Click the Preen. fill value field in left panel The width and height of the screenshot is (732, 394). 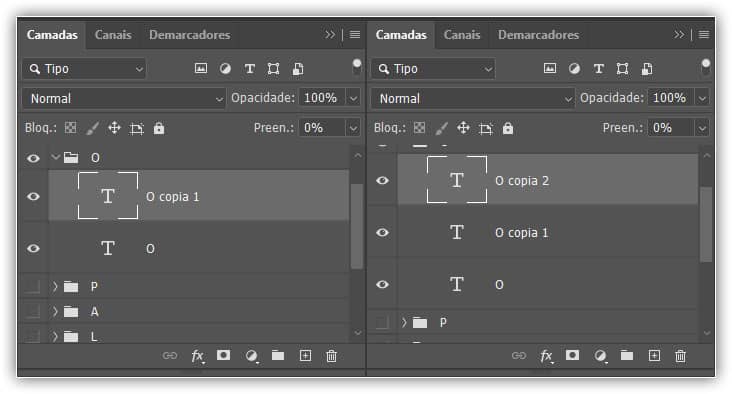click(323, 128)
